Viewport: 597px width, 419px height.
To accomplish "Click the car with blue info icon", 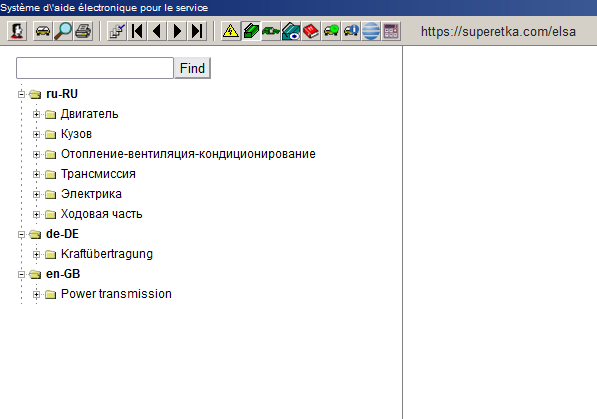I will pos(351,31).
